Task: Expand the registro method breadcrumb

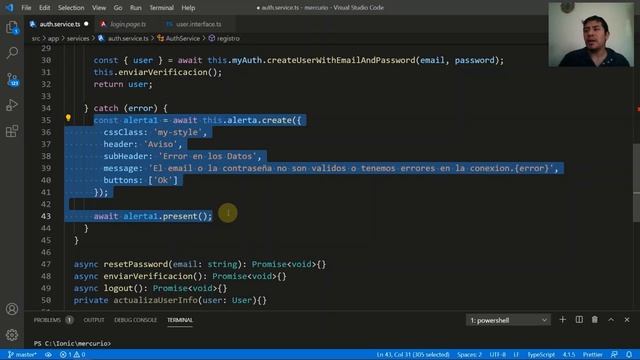Action: point(228,38)
